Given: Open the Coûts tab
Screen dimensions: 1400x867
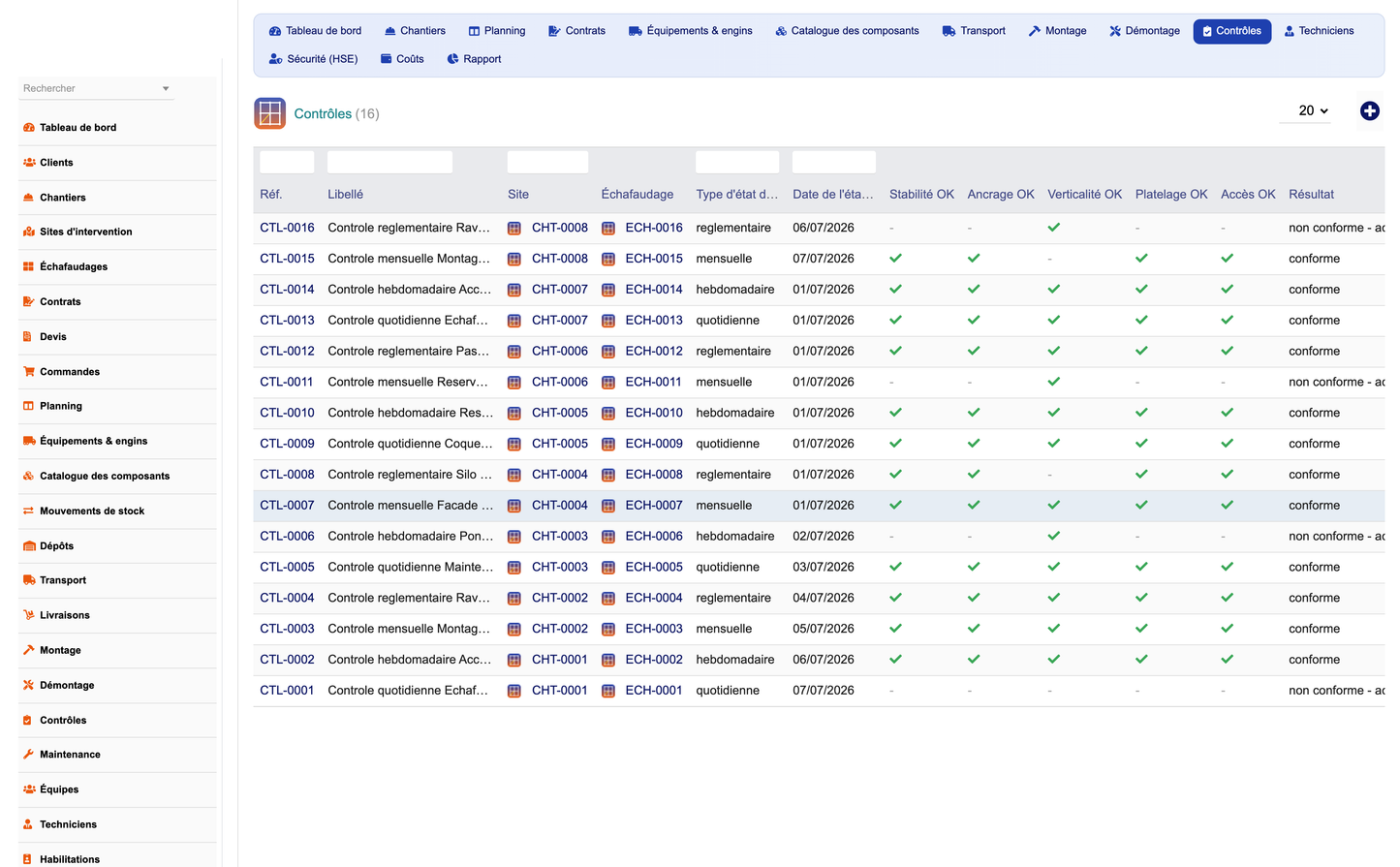Looking at the screenshot, I should (x=402, y=59).
